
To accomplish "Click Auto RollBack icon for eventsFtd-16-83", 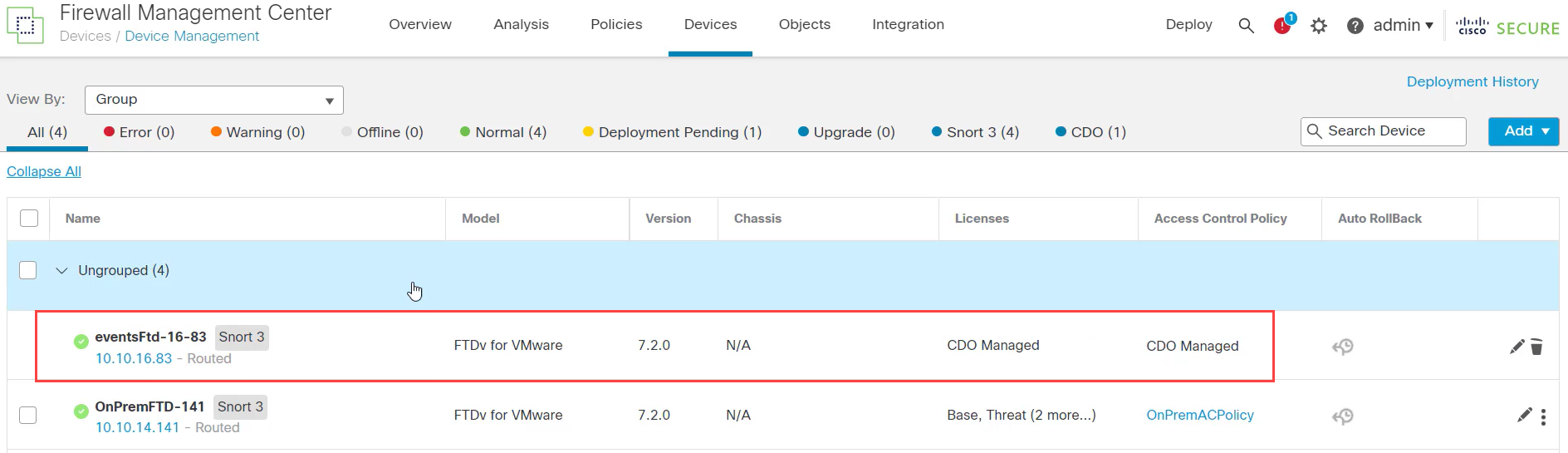I will (x=1343, y=347).
